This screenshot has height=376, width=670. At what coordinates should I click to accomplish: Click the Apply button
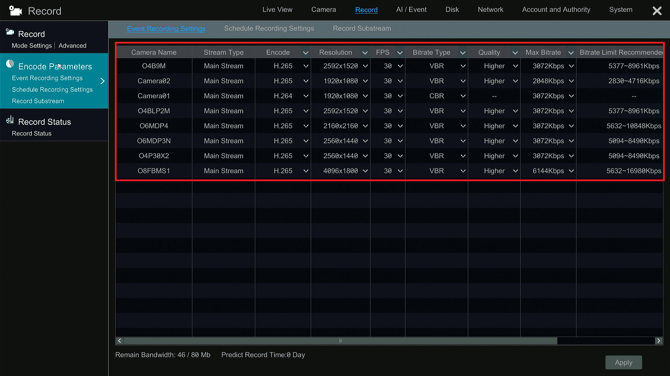pyautogui.click(x=623, y=362)
